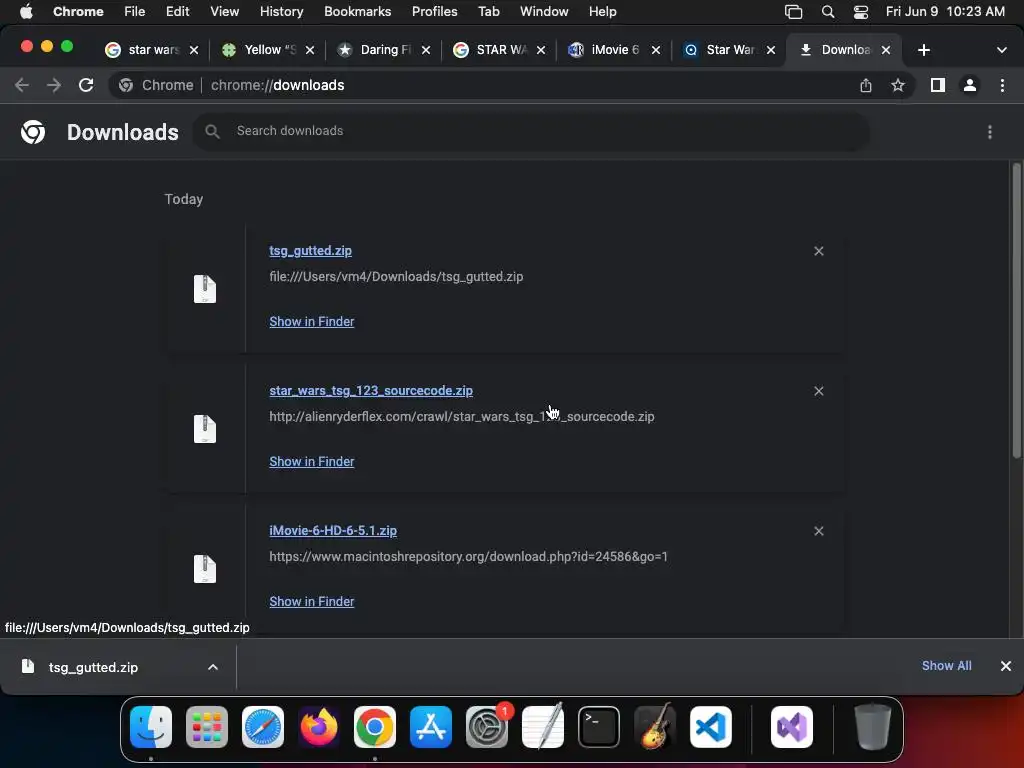Close the iMovie 6 tab
1024x768 pixels.
pos(656,50)
